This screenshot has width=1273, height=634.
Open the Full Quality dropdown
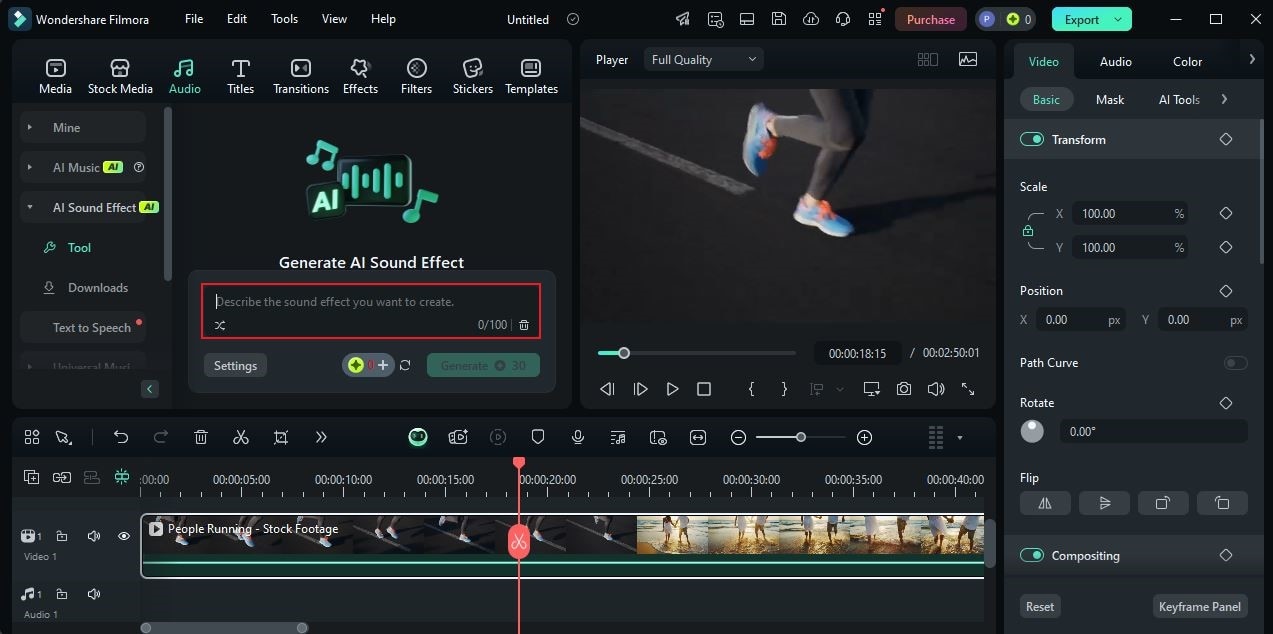[x=703, y=60]
